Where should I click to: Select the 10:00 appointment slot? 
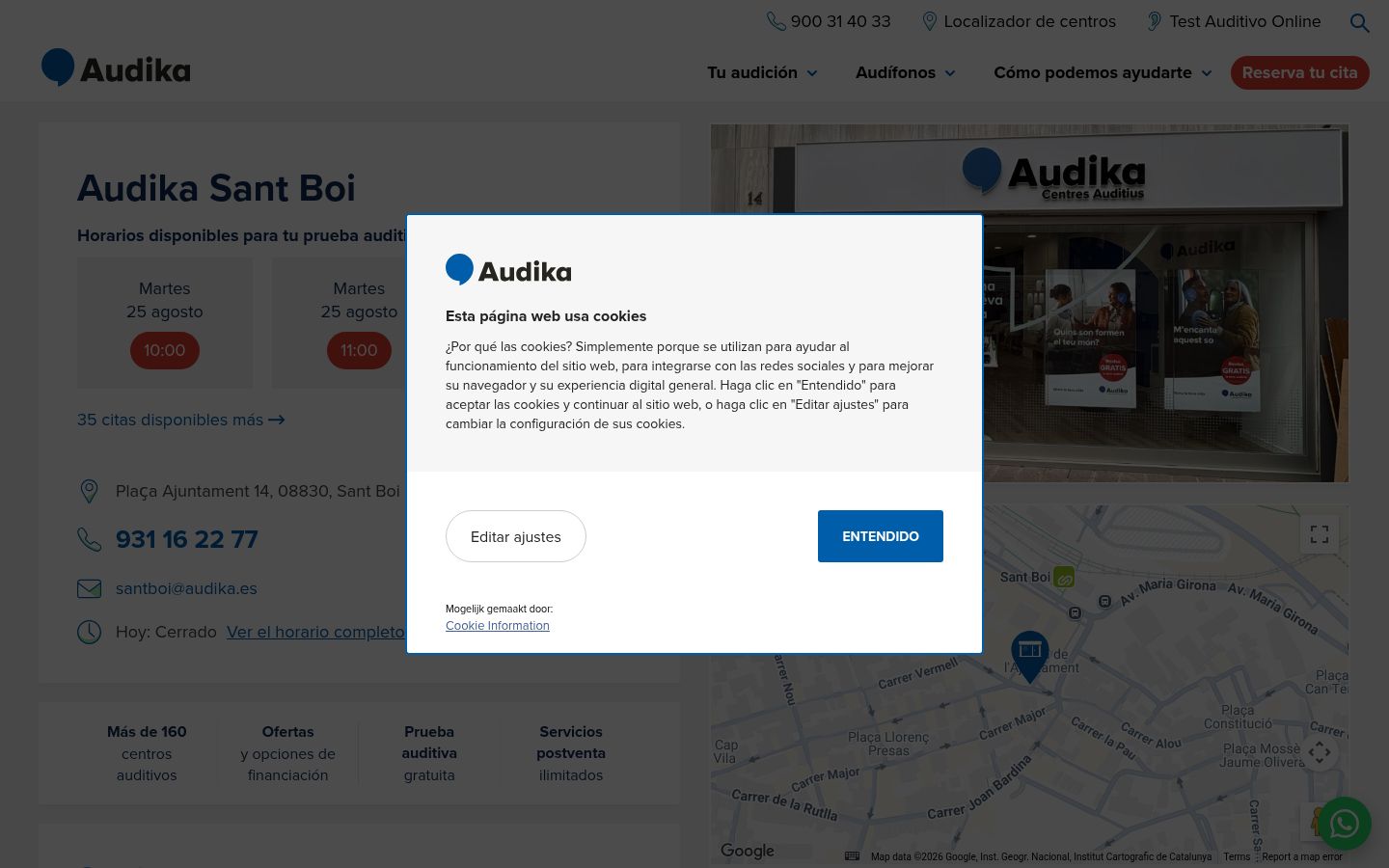(164, 350)
